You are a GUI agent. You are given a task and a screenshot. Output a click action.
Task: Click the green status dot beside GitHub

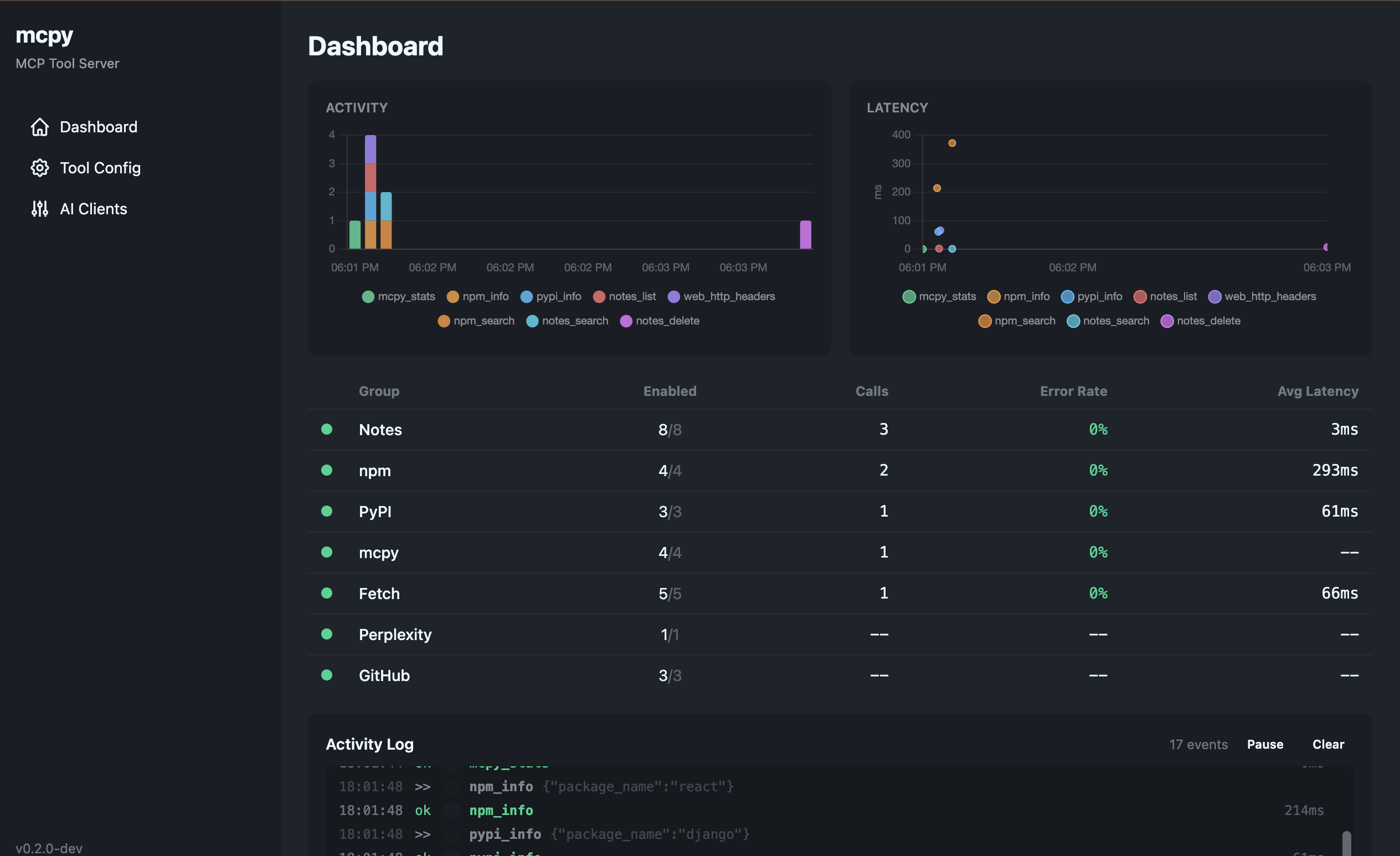click(x=327, y=675)
